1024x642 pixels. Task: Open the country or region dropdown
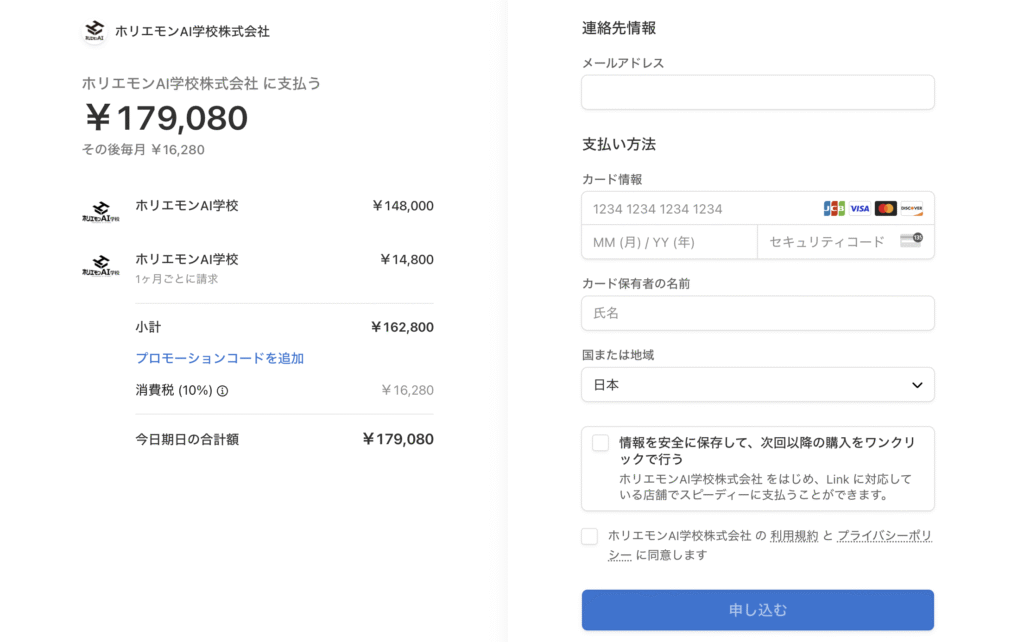pos(758,385)
